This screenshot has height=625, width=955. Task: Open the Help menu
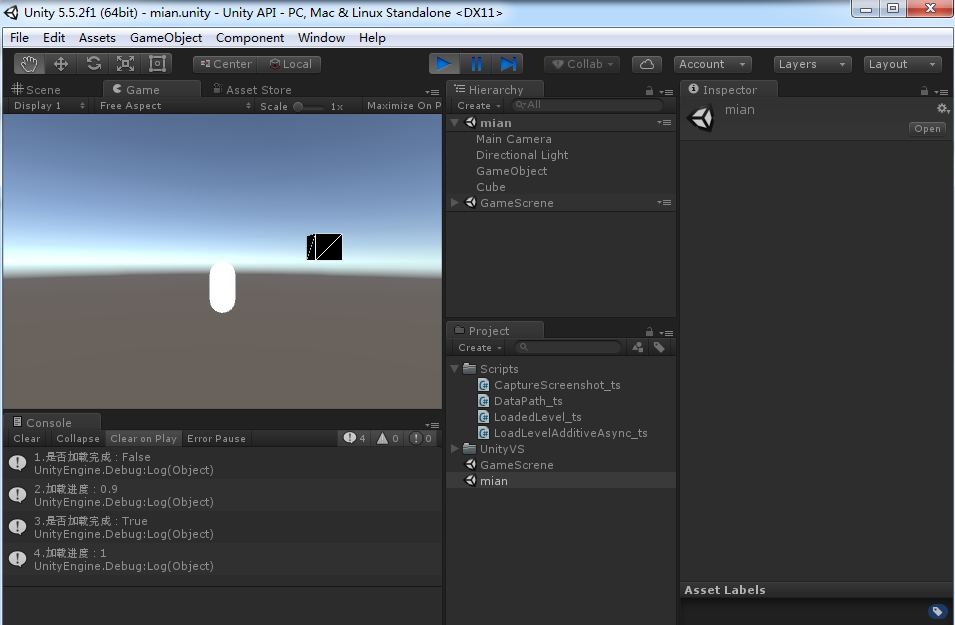pos(372,38)
